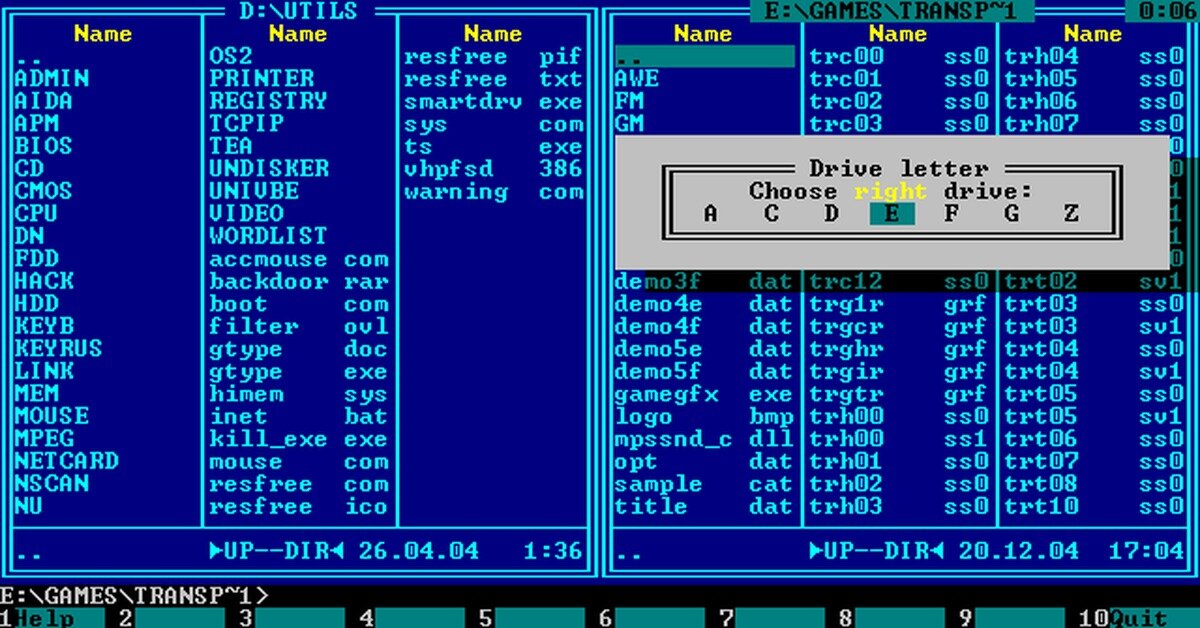Select the file backdoor rar
Viewport: 1200px width, 628px height.
tap(299, 281)
